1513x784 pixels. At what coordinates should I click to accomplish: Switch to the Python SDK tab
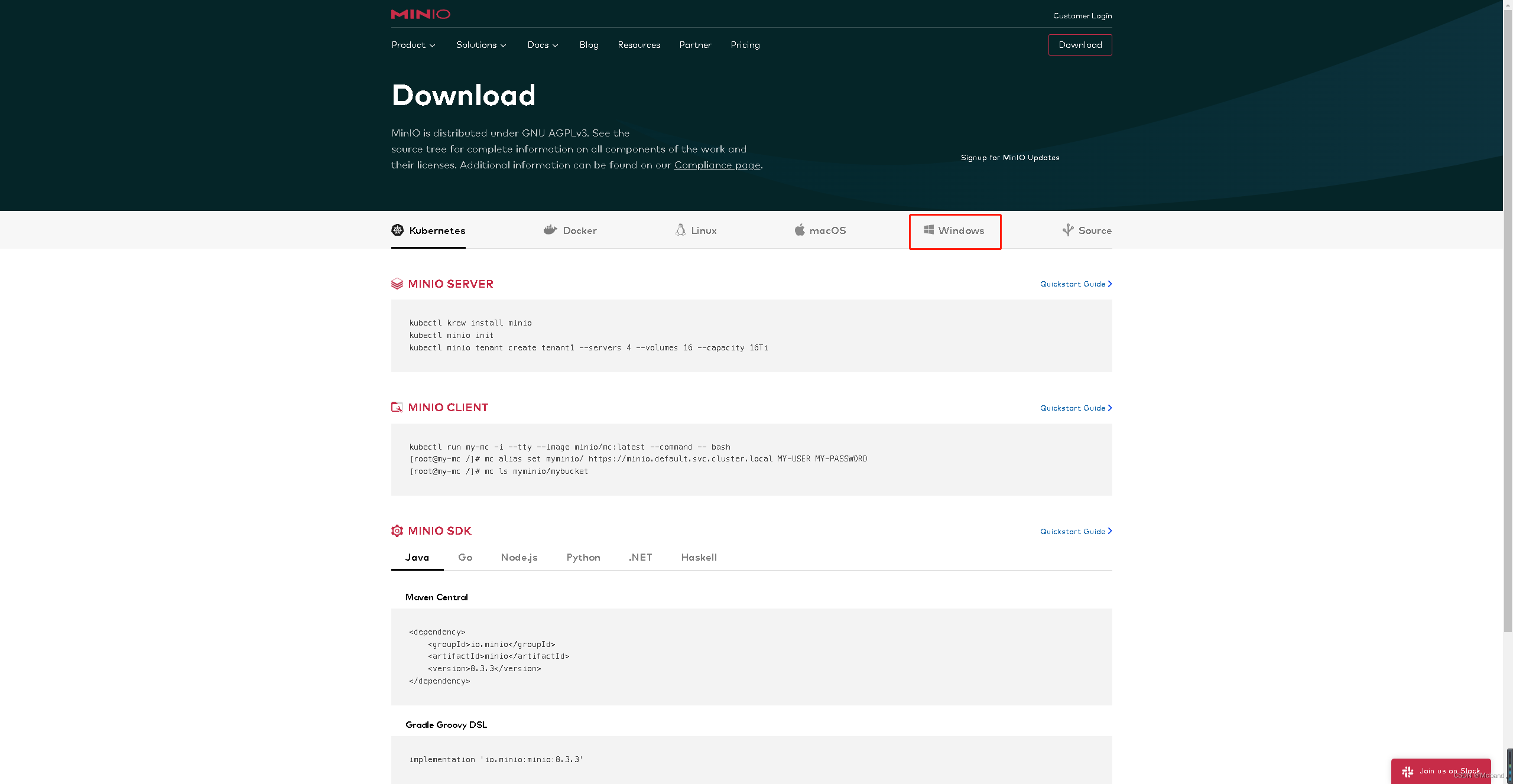(583, 557)
